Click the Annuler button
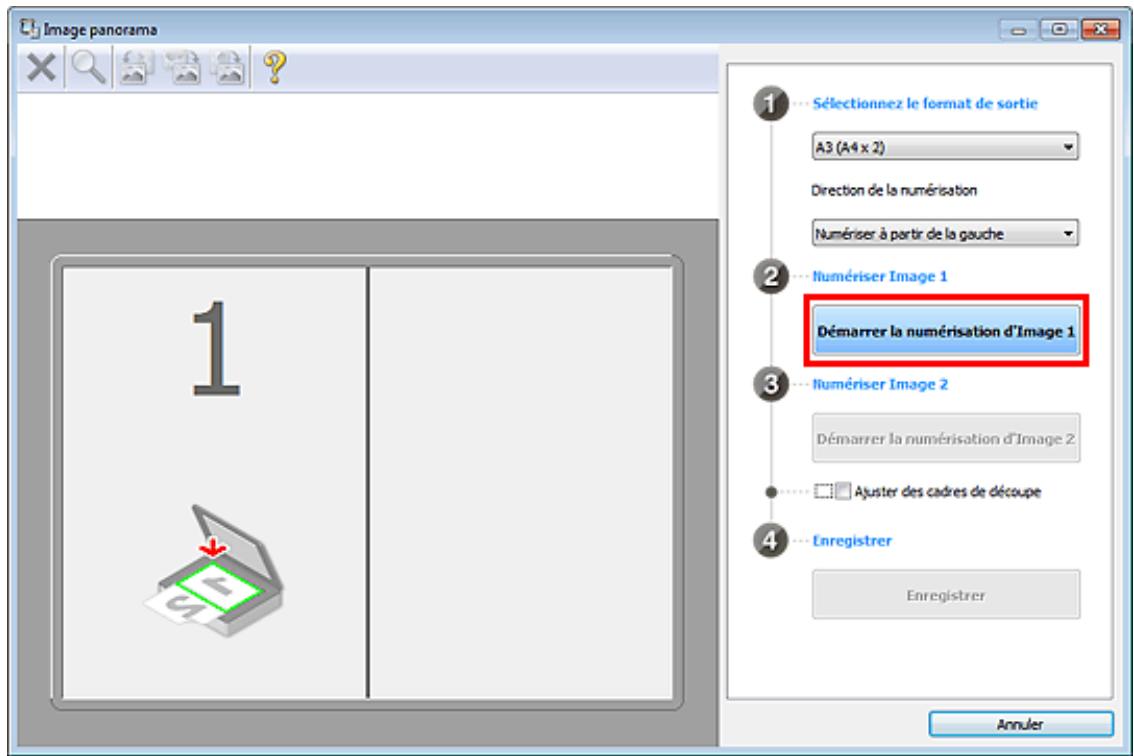This screenshot has width=1134, height=756. tap(1020, 724)
